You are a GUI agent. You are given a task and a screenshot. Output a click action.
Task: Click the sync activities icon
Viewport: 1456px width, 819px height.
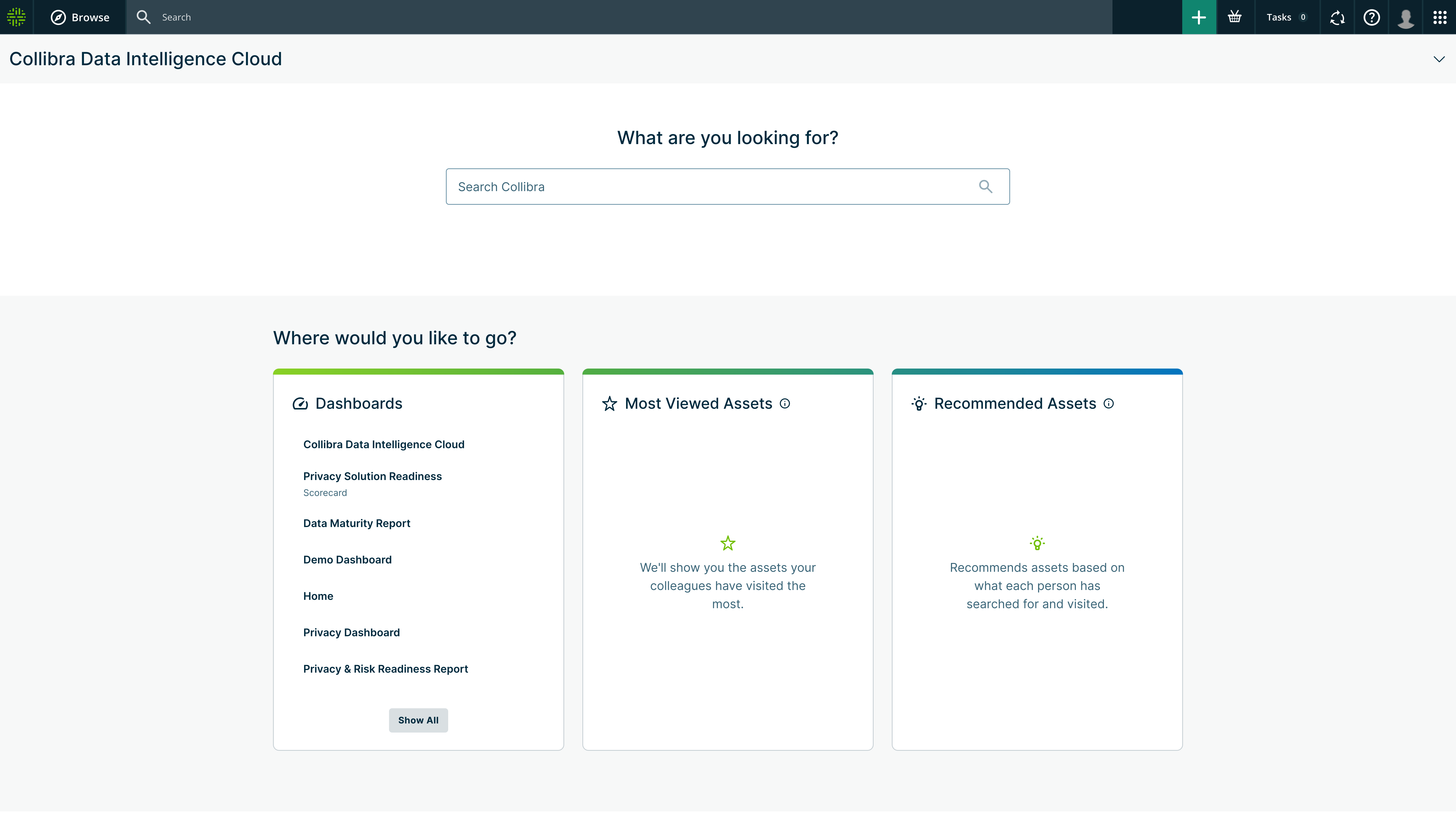[x=1337, y=17]
